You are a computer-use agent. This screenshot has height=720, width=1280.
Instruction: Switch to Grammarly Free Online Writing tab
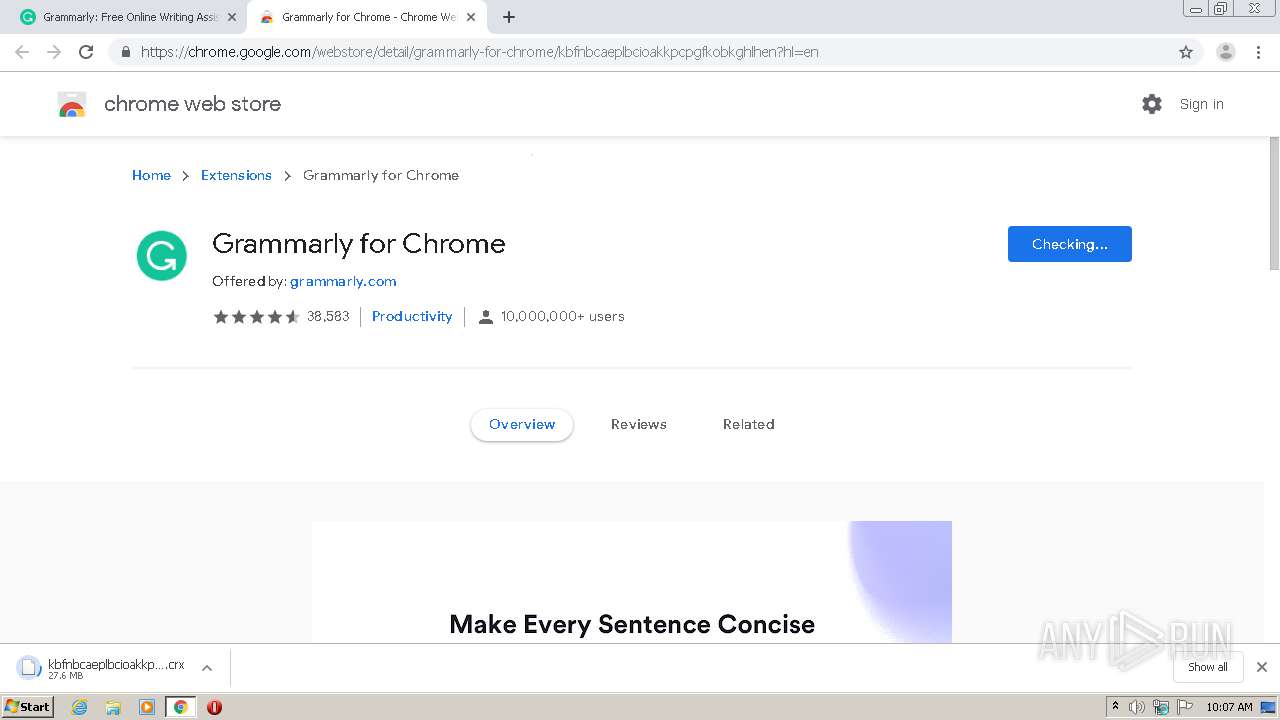coord(128,17)
